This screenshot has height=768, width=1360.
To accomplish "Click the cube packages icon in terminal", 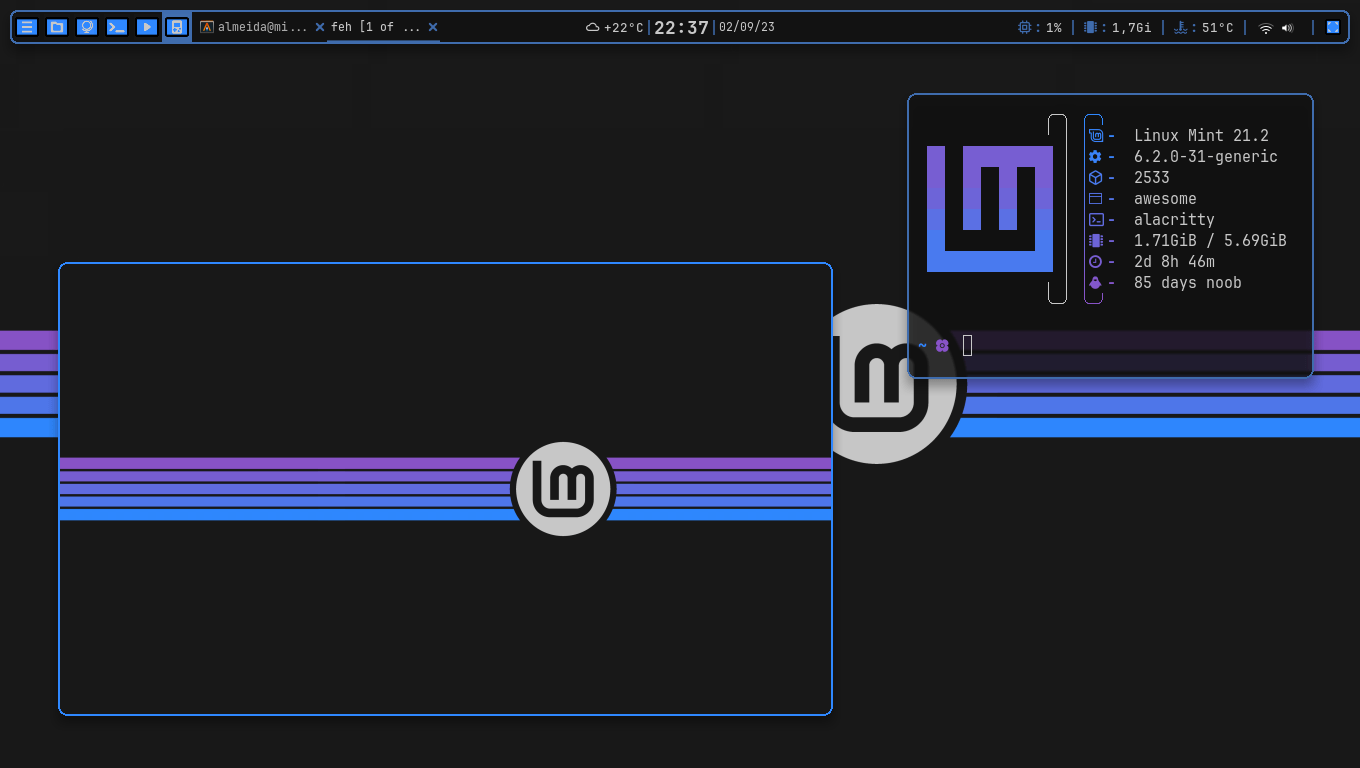I will 1095,178.
